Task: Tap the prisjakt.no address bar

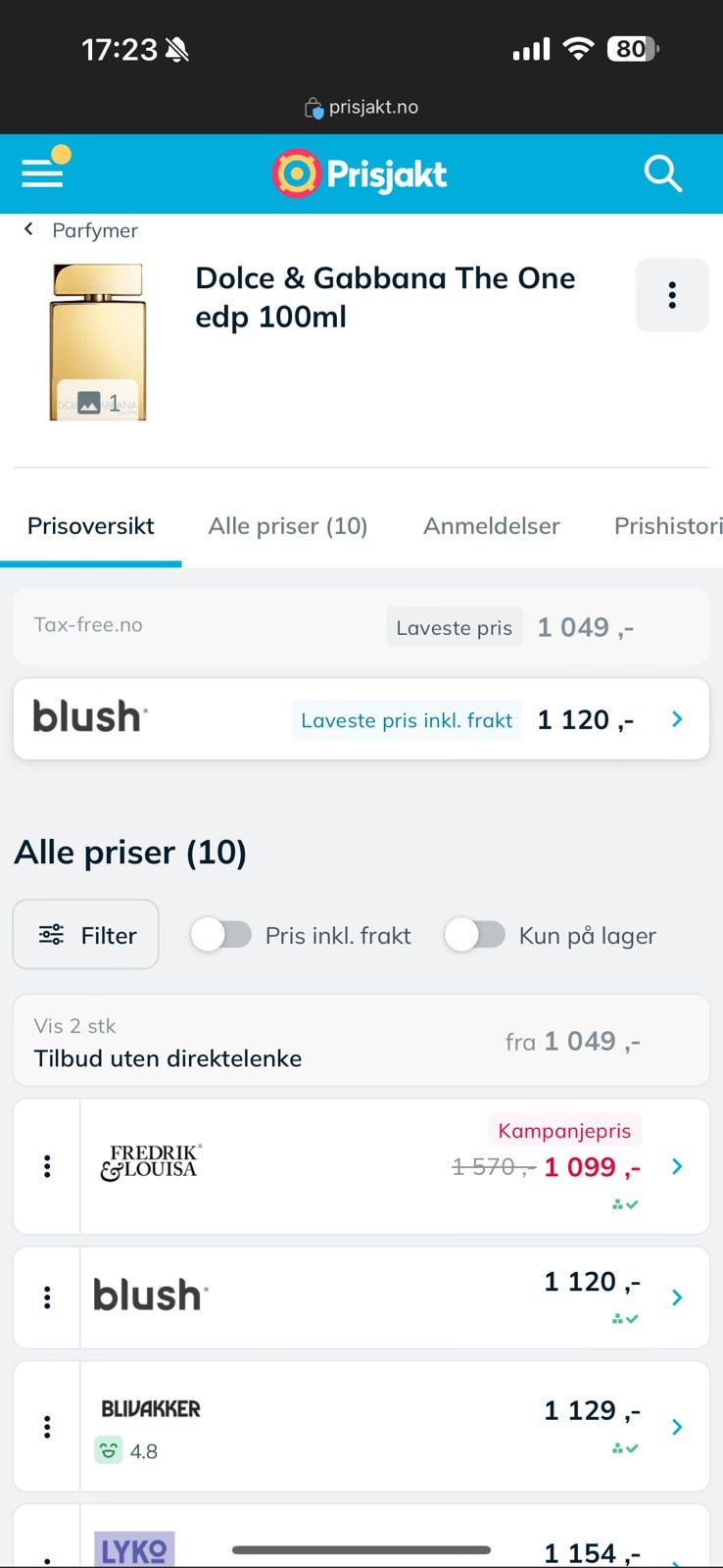Action: pyautogui.click(x=361, y=107)
